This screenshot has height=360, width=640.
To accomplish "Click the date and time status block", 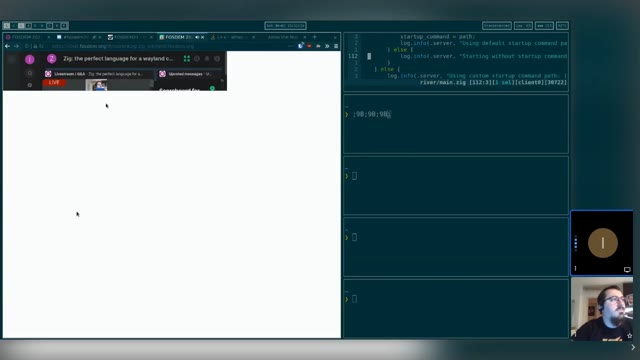I will click(x=285, y=26).
